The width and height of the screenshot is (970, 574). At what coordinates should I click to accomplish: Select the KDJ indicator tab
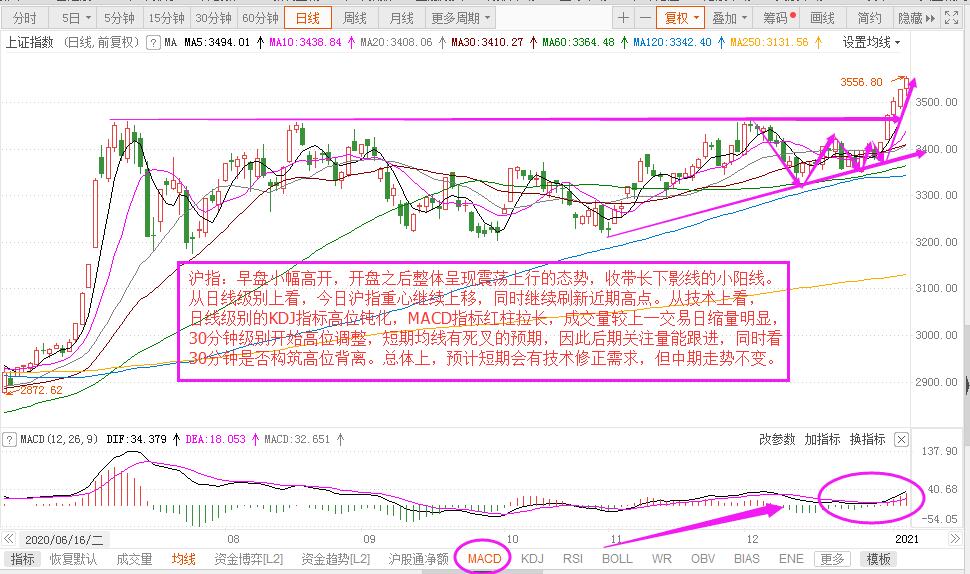532,559
